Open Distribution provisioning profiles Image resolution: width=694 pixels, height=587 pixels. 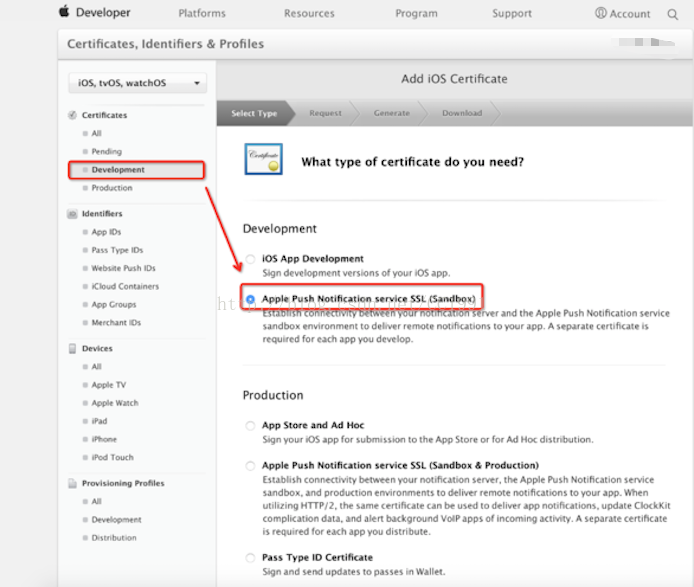114,538
